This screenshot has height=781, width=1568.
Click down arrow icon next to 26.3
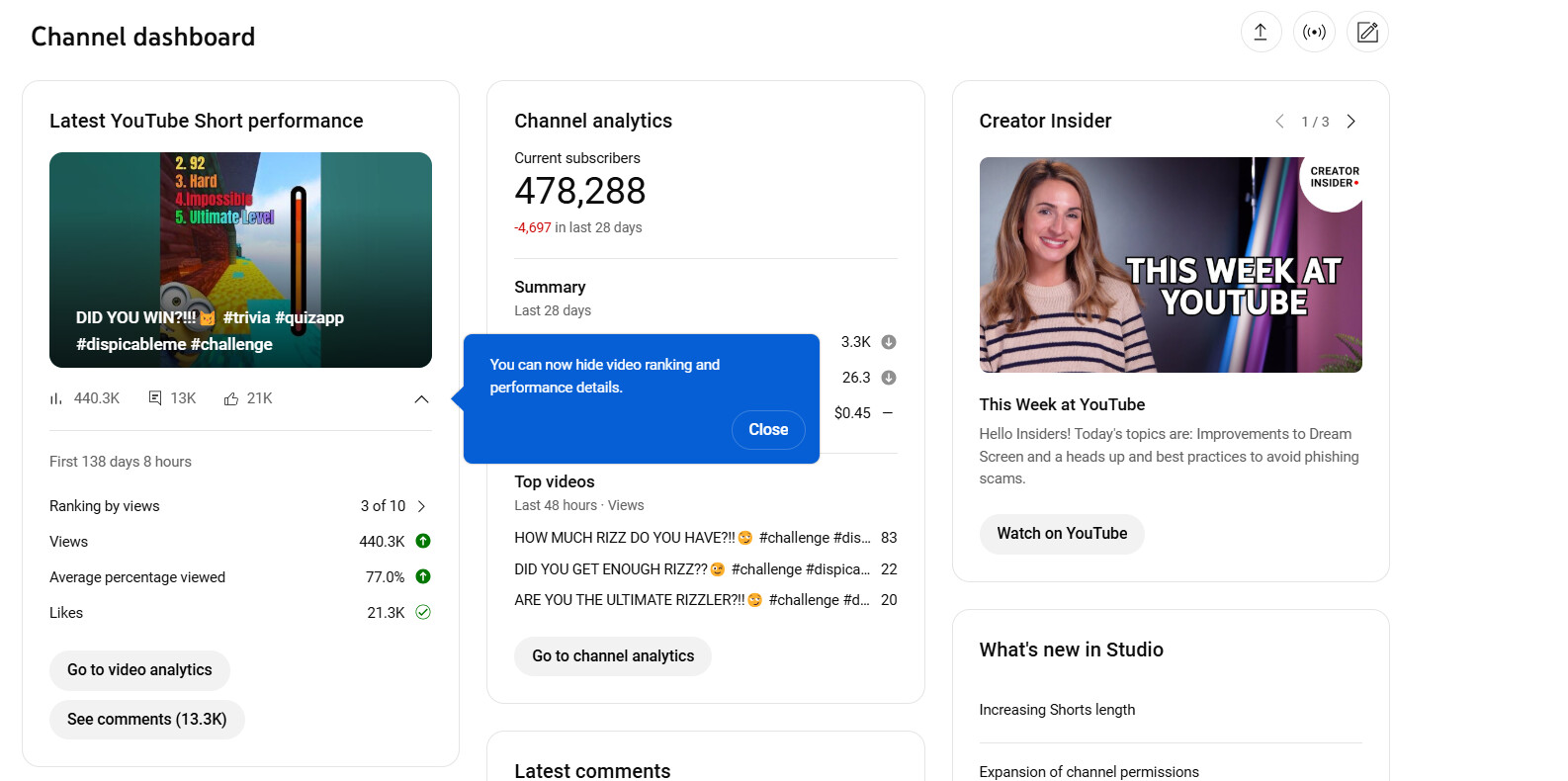[x=889, y=378]
